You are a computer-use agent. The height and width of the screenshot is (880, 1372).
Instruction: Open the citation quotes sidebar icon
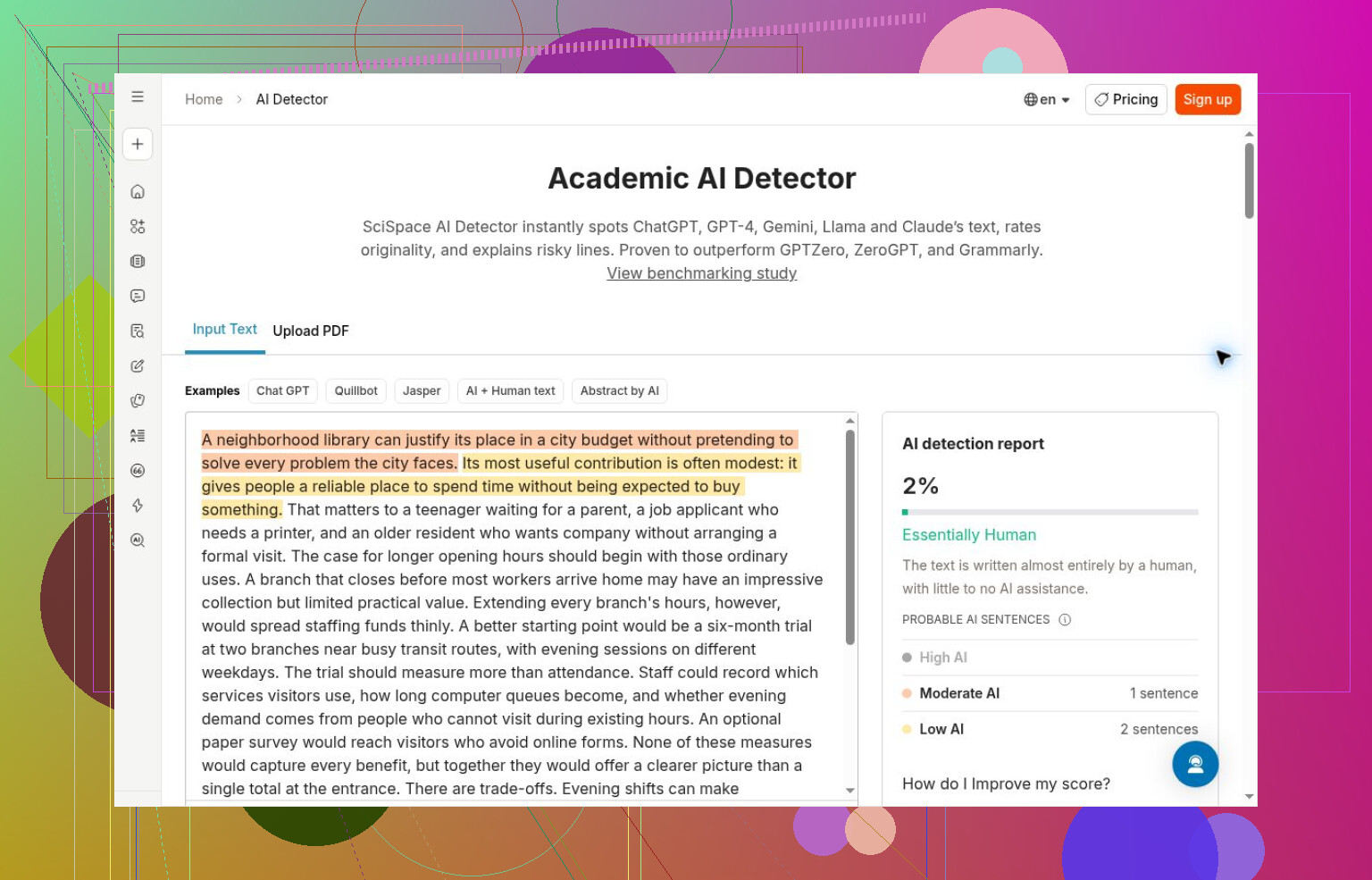[138, 471]
